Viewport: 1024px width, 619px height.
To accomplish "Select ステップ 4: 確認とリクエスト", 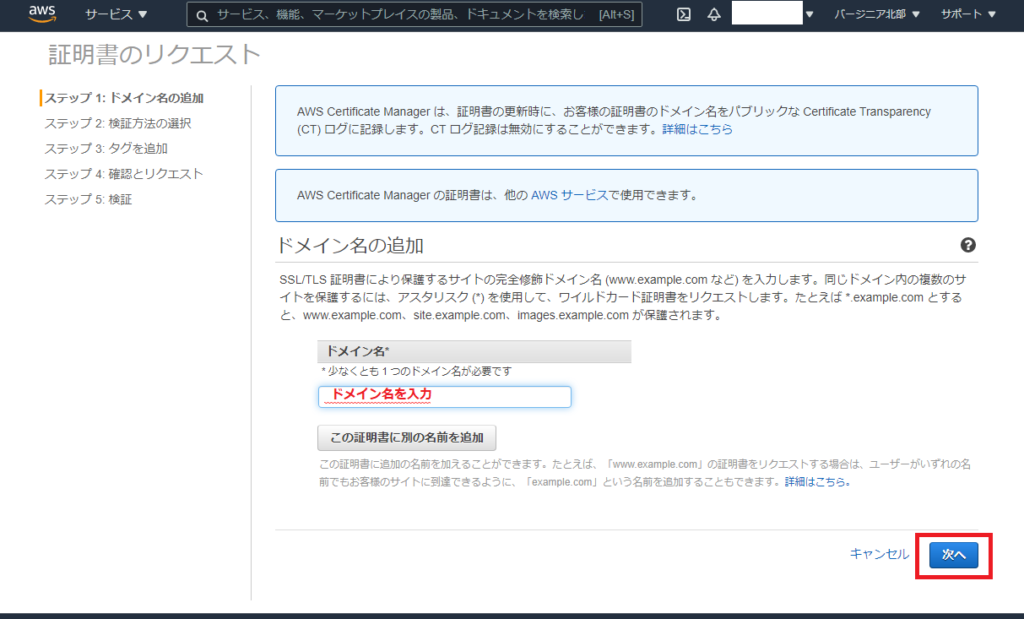I will click(x=123, y=174).
